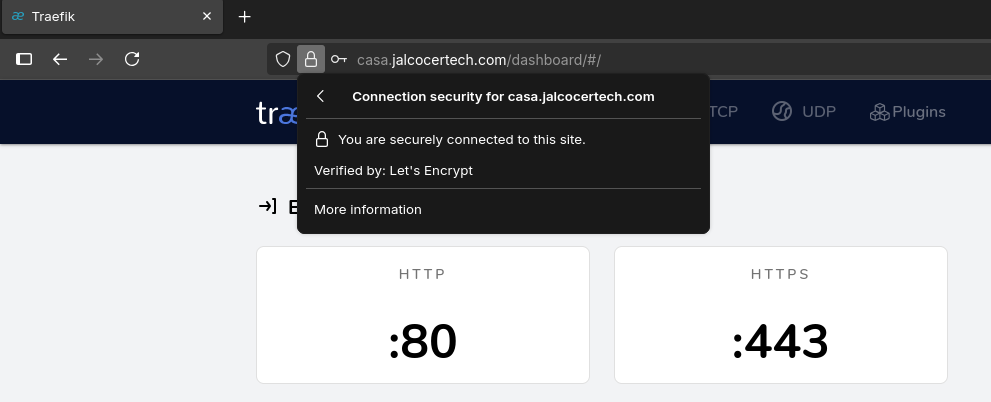Select the Traefik browser tab
This screenshot has width=991, height=402.
click(x=100, y=17)
